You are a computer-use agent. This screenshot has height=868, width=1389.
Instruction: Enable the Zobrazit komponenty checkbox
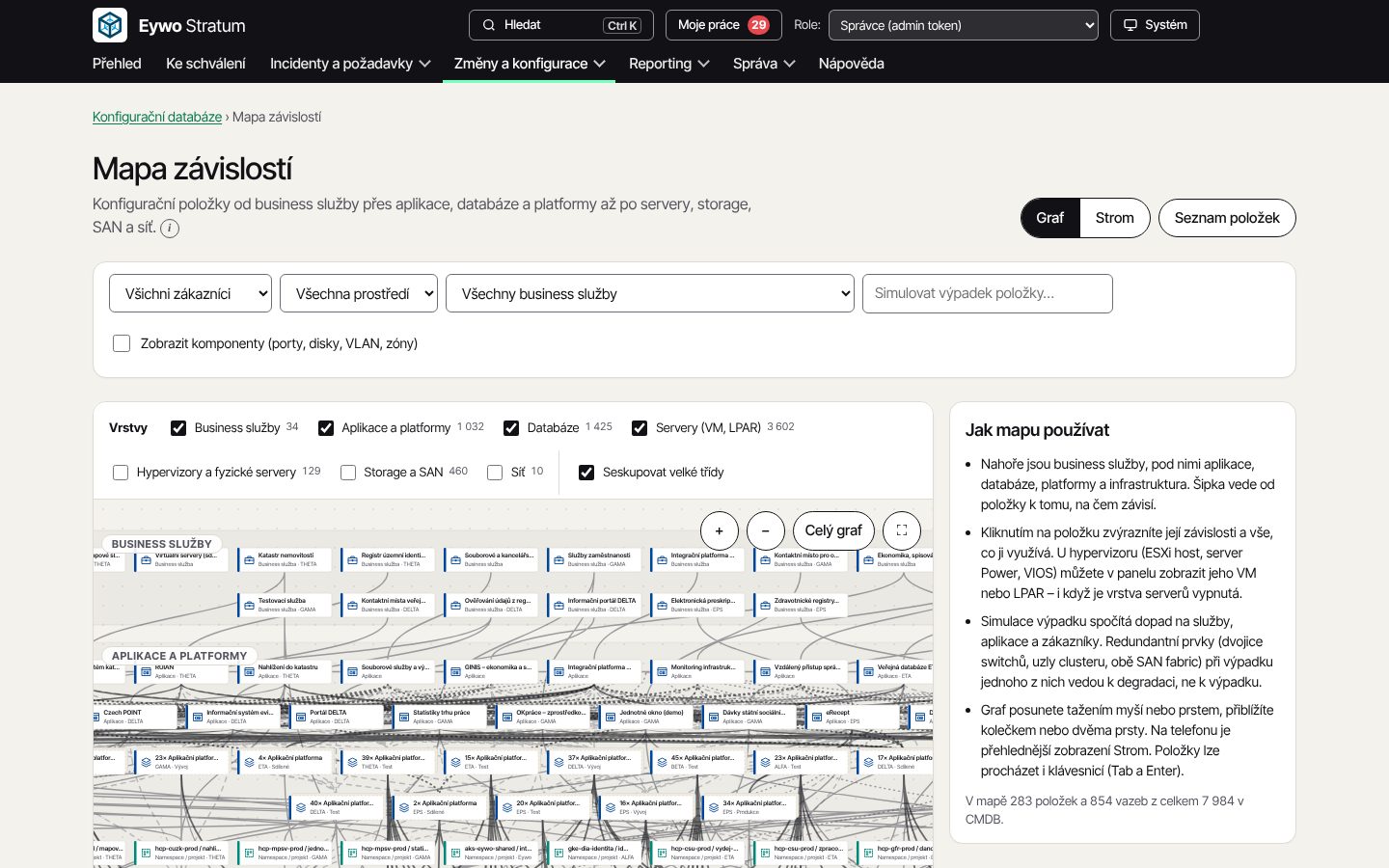point(122,343)
